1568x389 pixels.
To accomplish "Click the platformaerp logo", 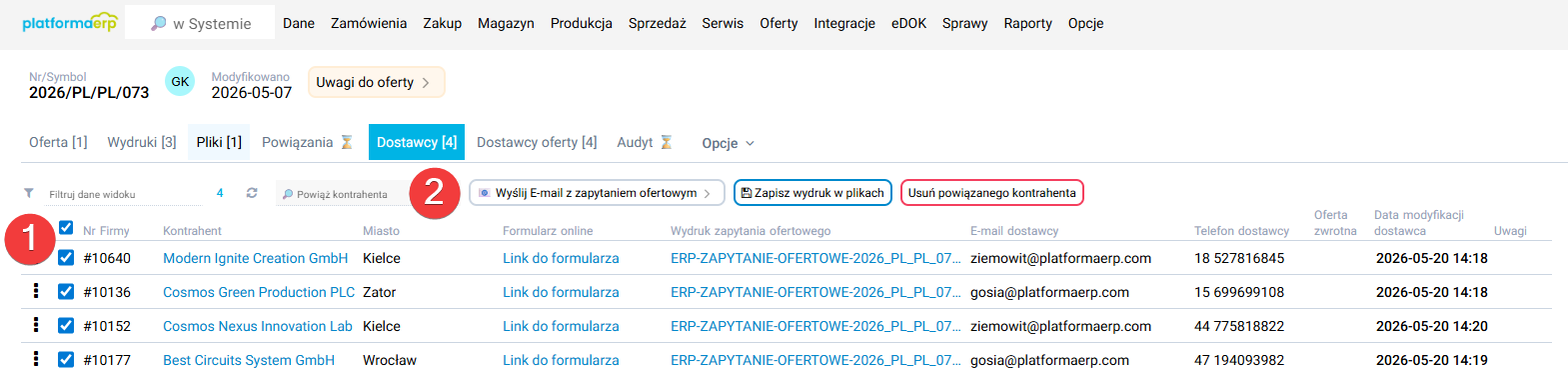I will (x=69, y=22).
